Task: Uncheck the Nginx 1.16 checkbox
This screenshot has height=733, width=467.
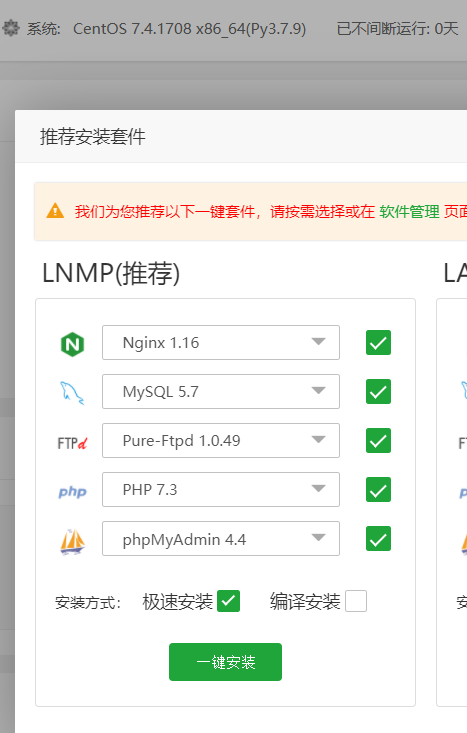Action: pos(378,343)
